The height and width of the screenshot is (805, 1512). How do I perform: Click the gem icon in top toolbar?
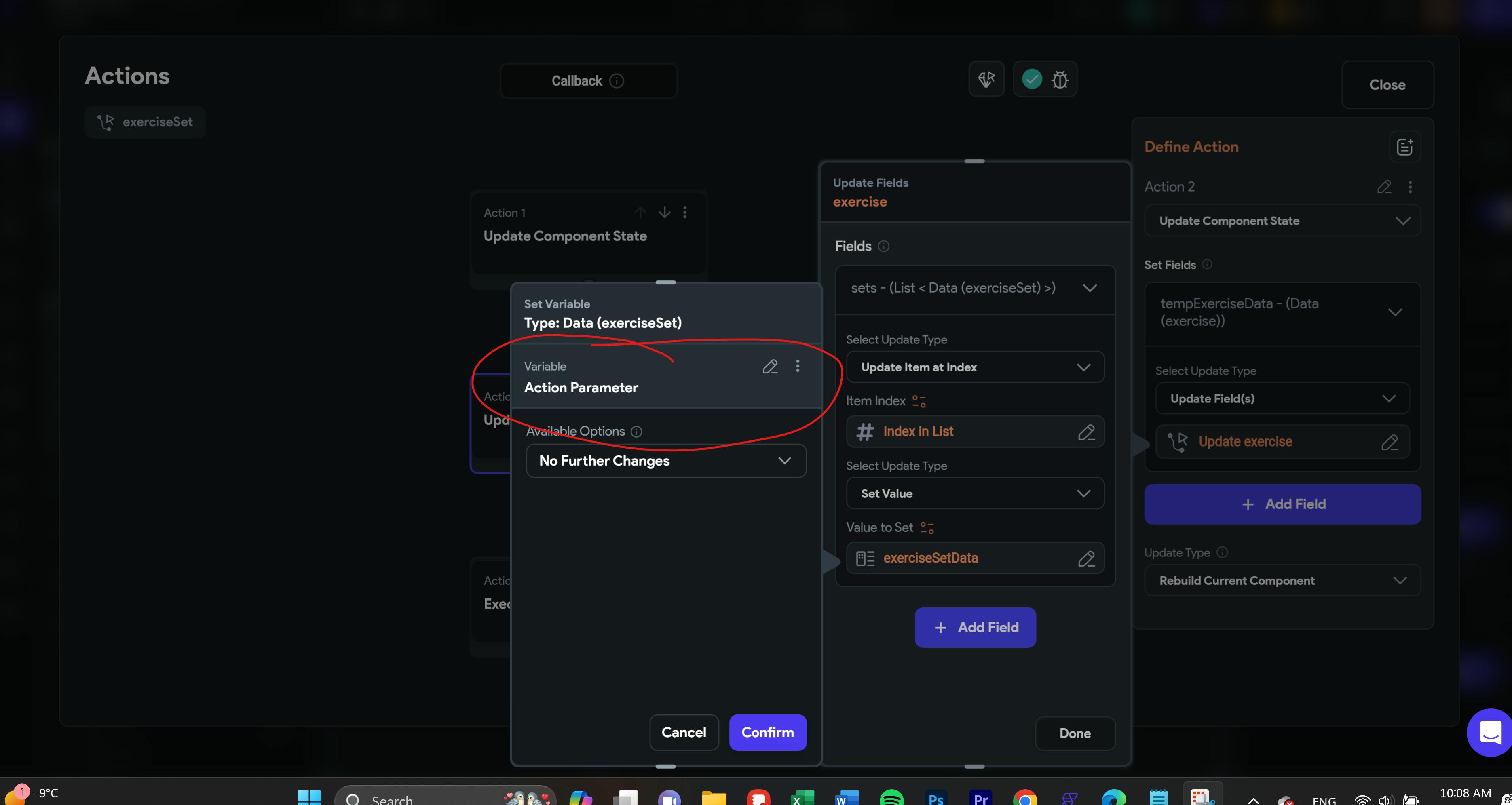pos(986,79)
